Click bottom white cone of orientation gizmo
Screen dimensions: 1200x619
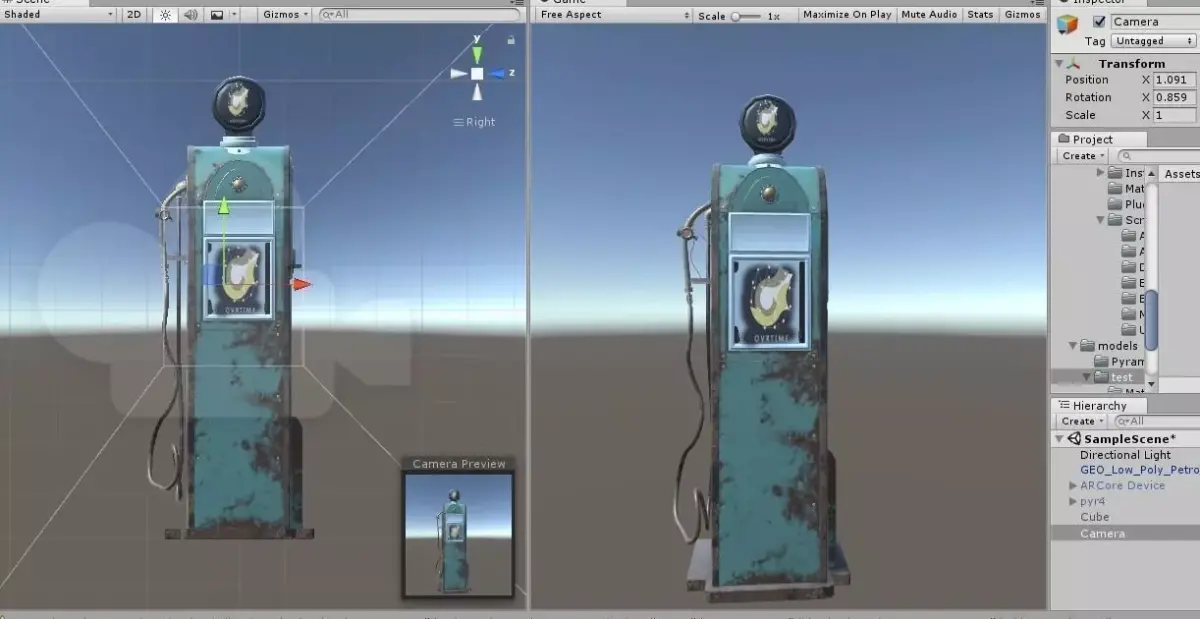click(477, 92)
